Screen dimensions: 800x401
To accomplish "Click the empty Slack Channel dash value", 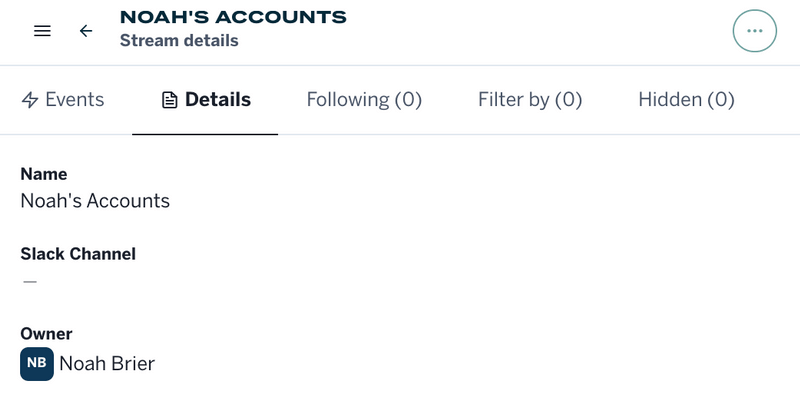I will [x=30, y=282].
